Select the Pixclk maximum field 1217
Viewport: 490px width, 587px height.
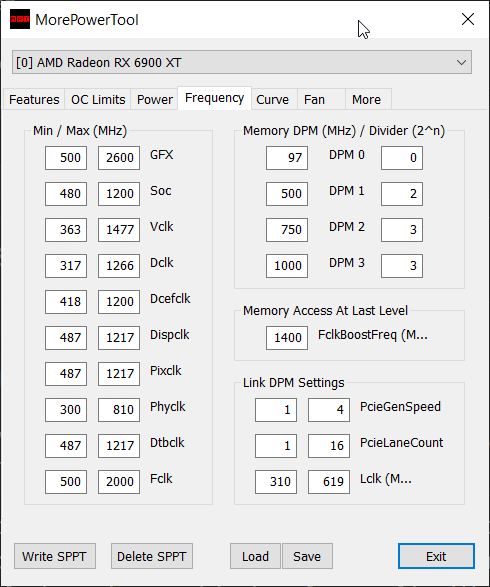[119, 374]
